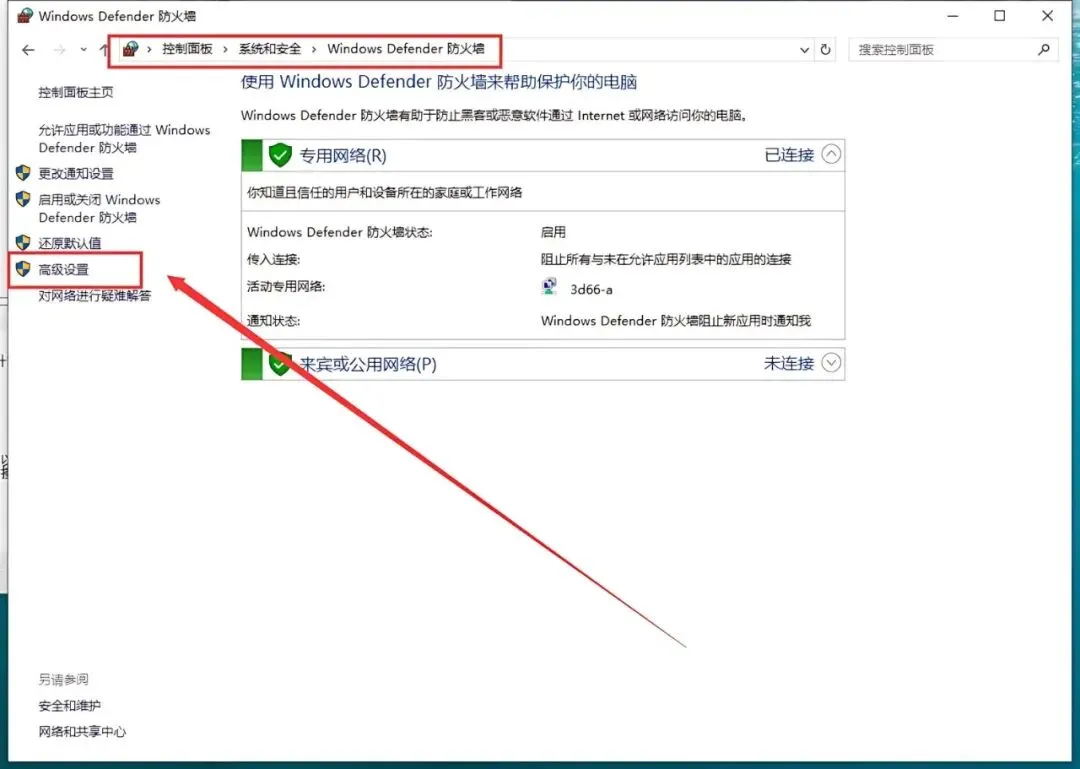Expand the address bar history dropdown
Image resolution: width=1080 pixels, height=769 pixels.
804,50
